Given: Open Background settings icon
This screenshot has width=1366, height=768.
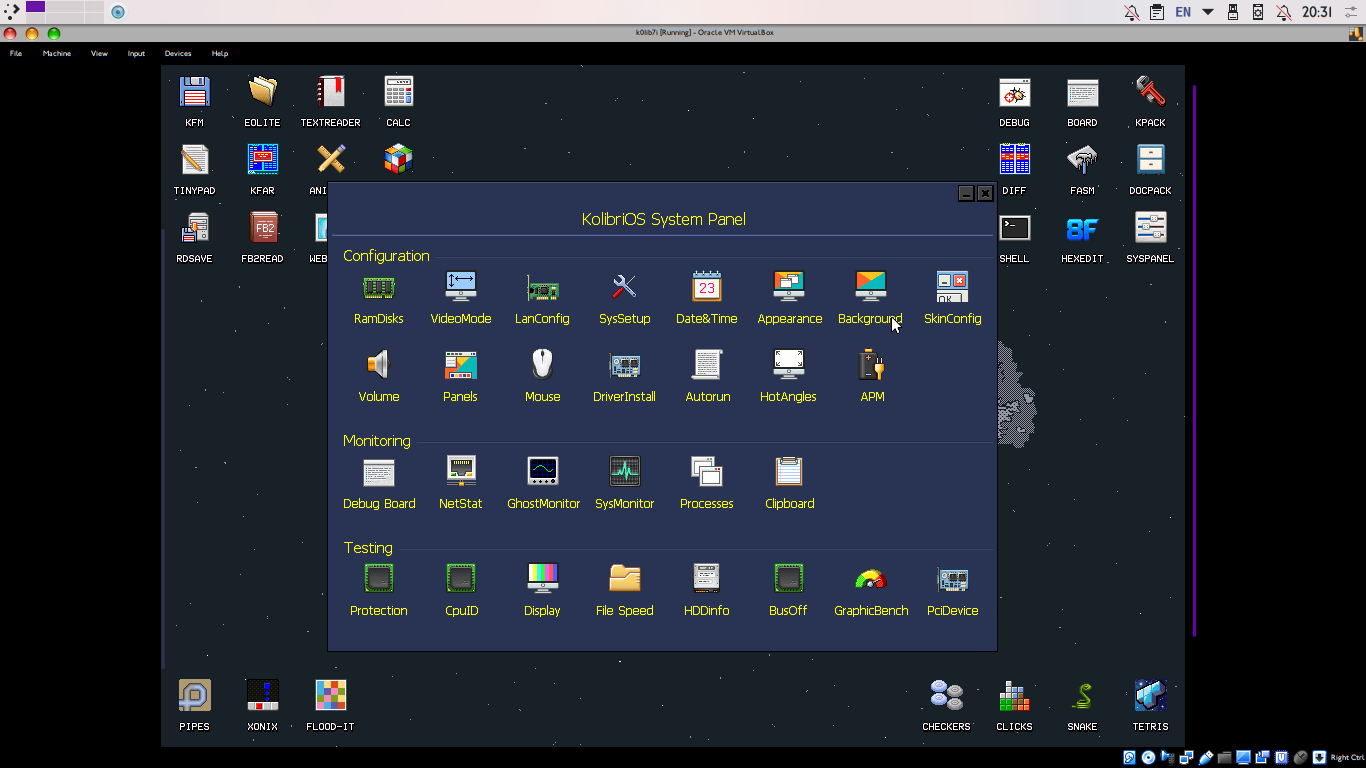Looking at the screenshot, I should click(x=871, y=287).
